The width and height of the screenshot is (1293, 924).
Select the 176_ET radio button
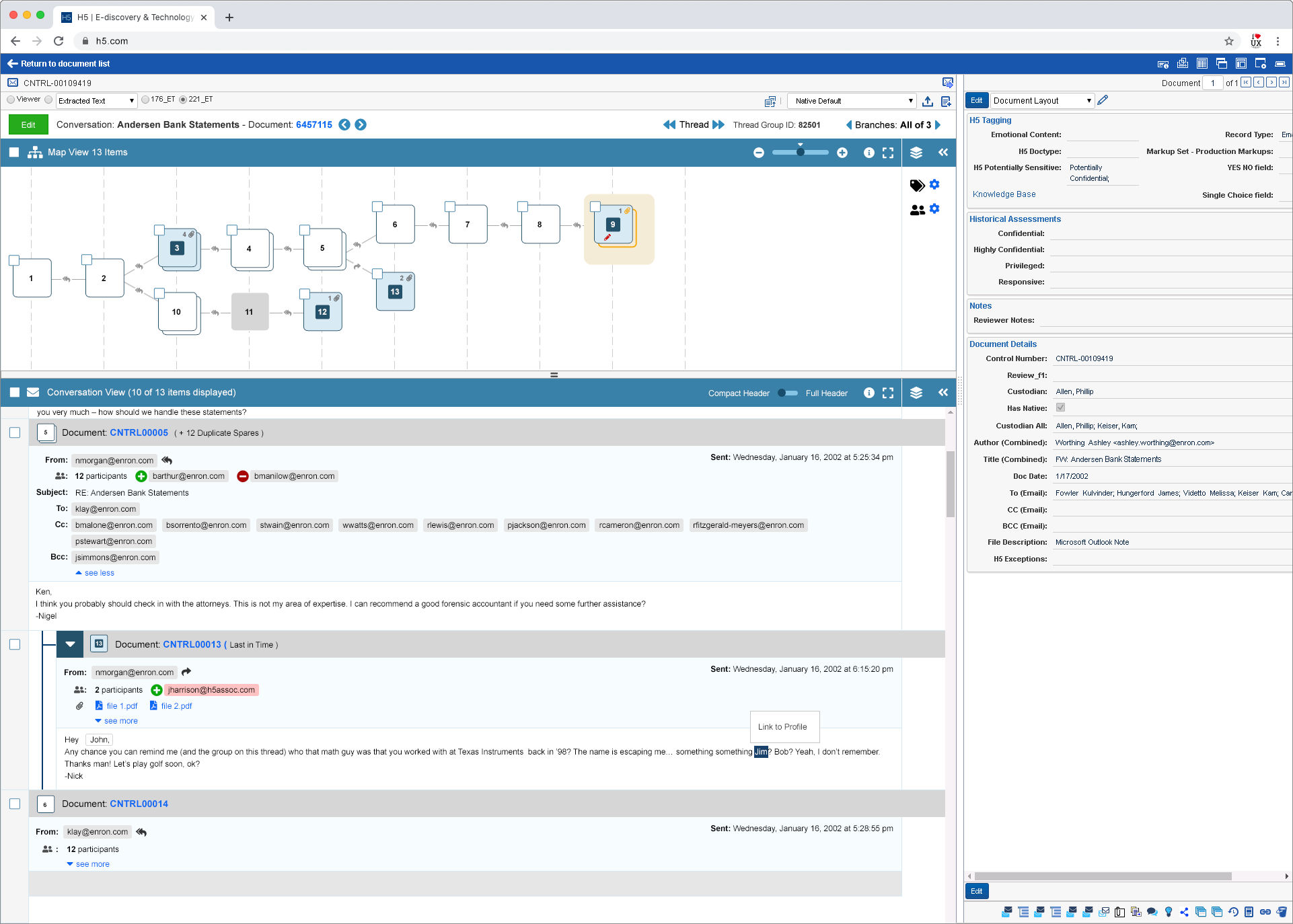145,100
